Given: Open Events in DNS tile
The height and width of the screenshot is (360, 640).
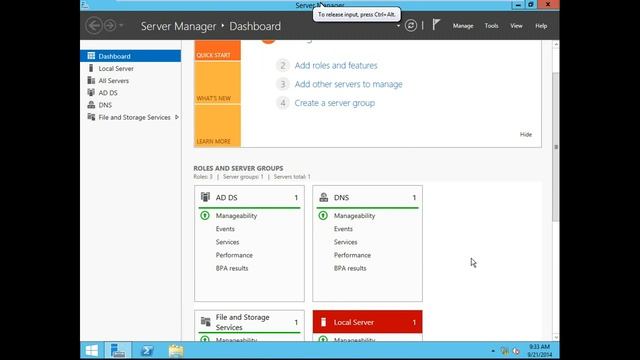Looking at the screenshot, I should [x=343, y=229].
